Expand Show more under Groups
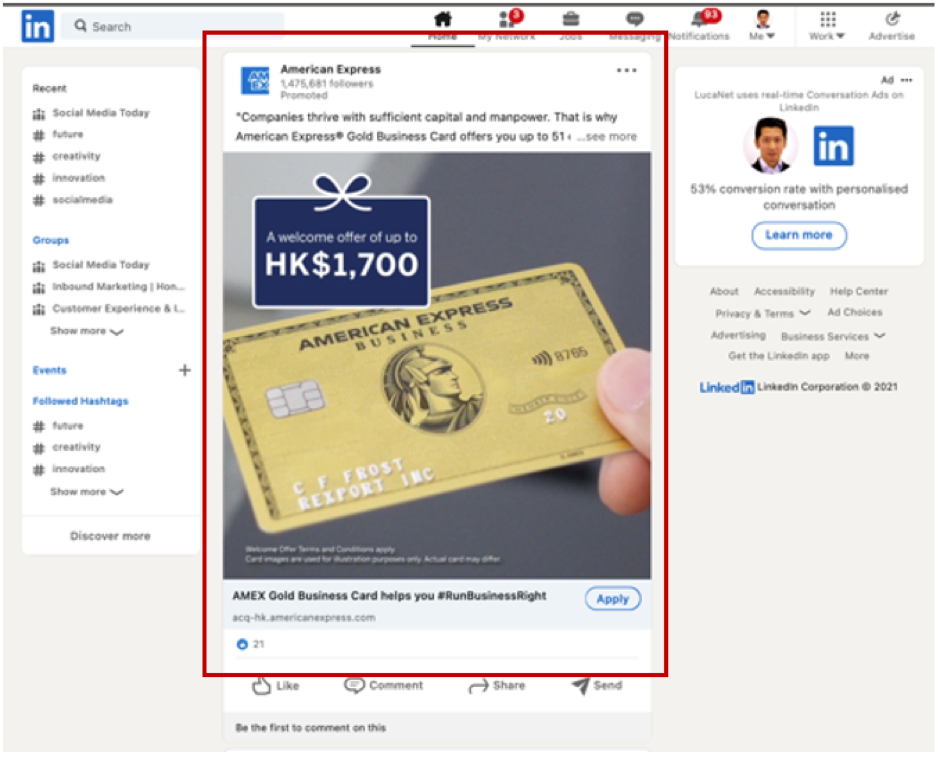This screenshot has width=940, height=759. pyautogui.click(x=87, y=331)
